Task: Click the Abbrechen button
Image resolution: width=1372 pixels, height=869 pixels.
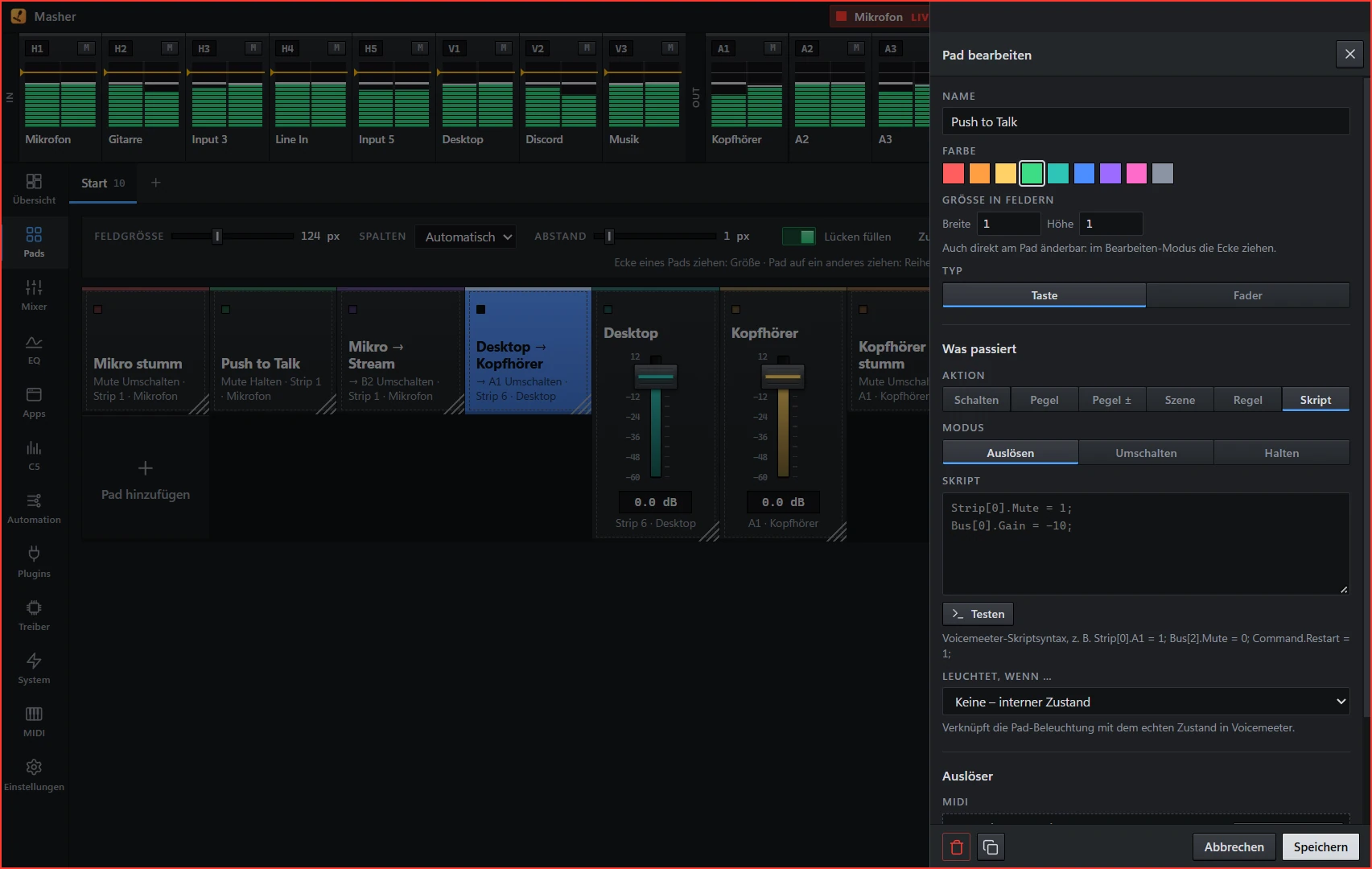Action: 1234,846
